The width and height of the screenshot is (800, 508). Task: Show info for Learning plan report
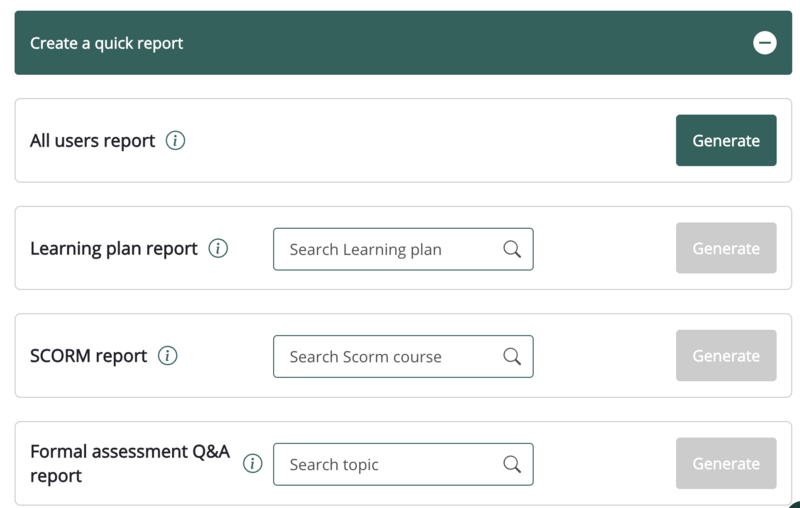click(218, 249)
